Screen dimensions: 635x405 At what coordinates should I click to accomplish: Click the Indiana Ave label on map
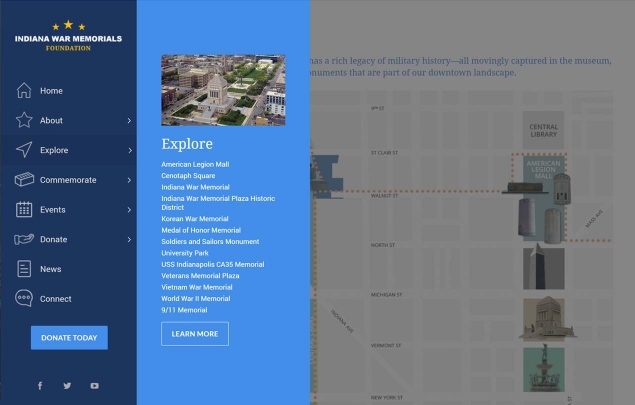click(342, 322)
